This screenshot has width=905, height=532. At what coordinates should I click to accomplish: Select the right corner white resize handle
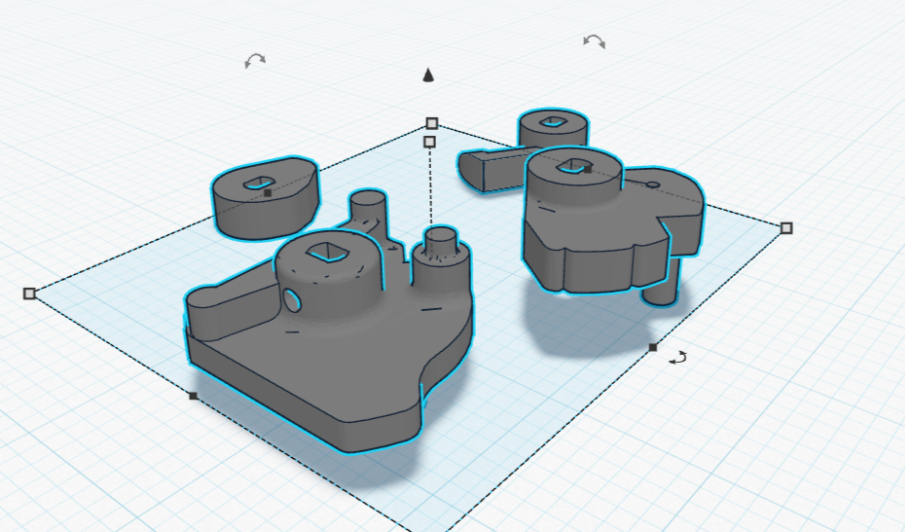pos(786,228)
